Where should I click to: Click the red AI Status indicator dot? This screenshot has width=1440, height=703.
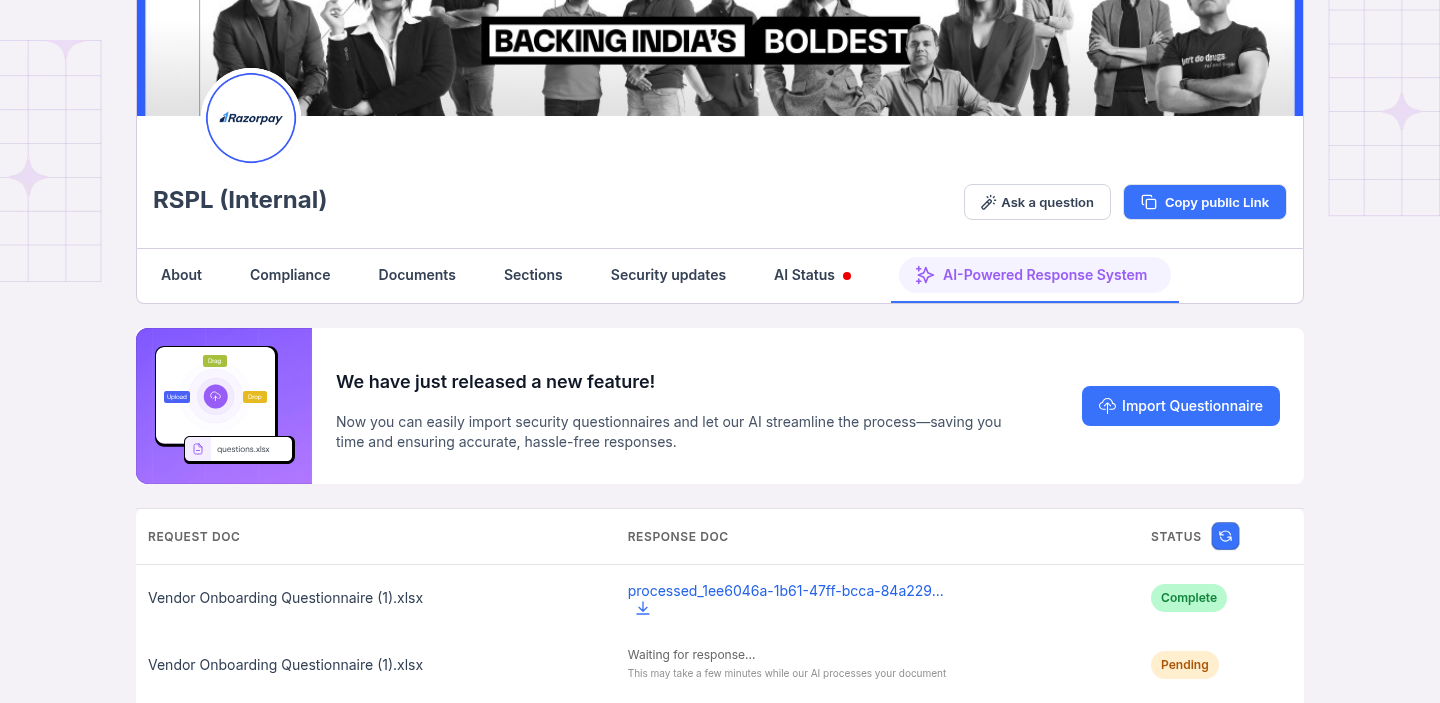847,276
